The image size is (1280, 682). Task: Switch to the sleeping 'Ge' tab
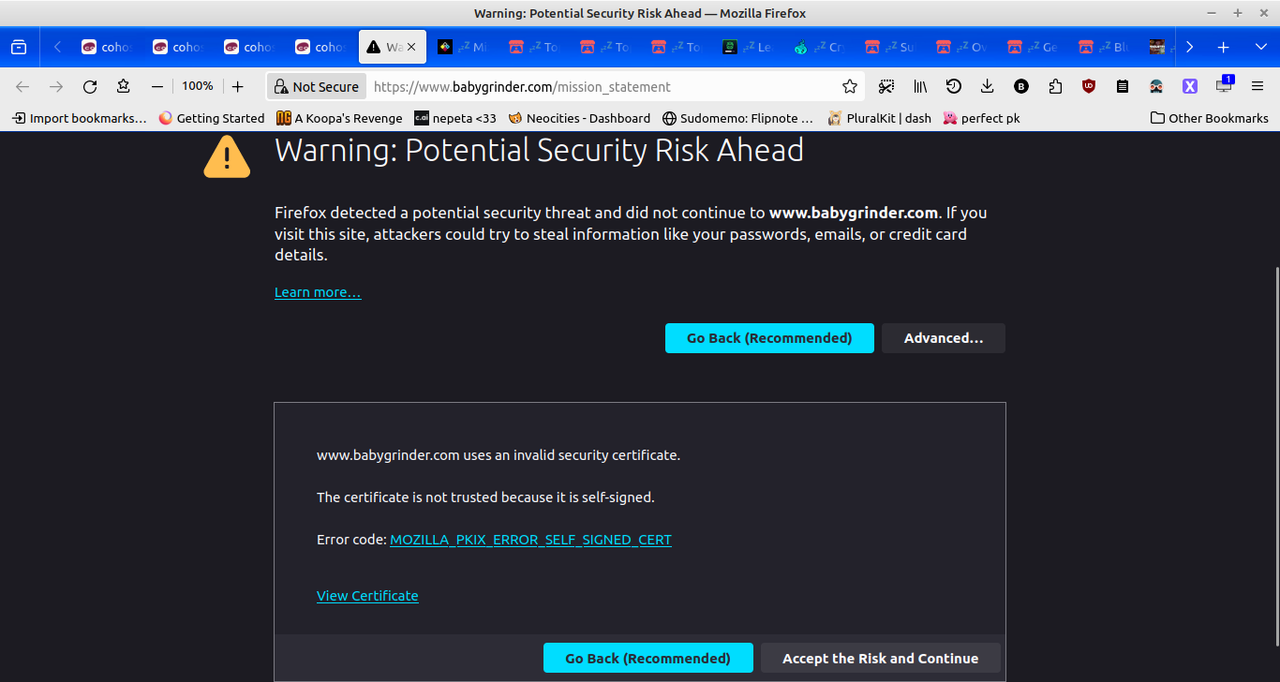click(1033, 47)
